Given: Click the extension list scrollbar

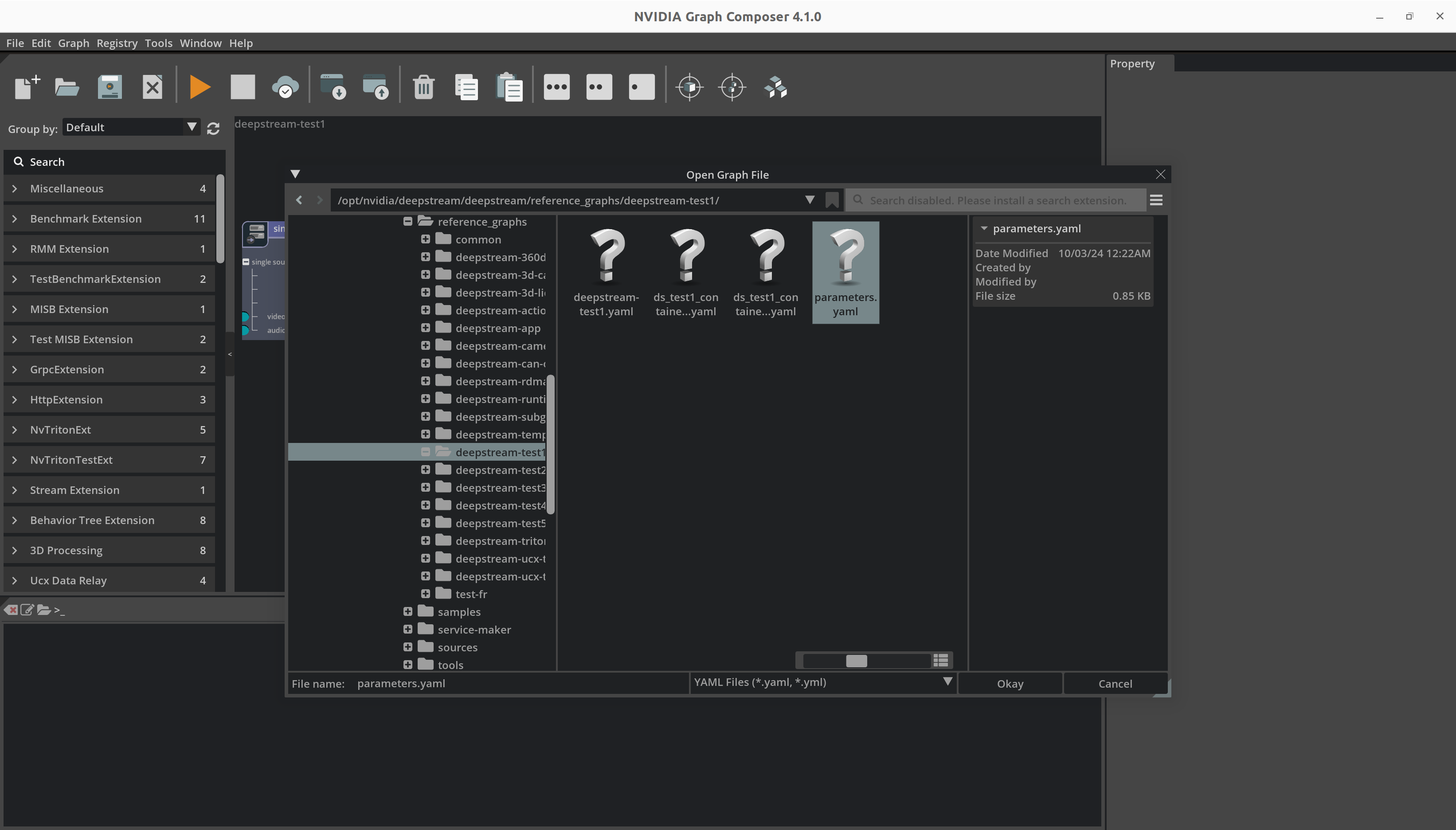Looking at the screenshot, I should click(x=220, y=219).
